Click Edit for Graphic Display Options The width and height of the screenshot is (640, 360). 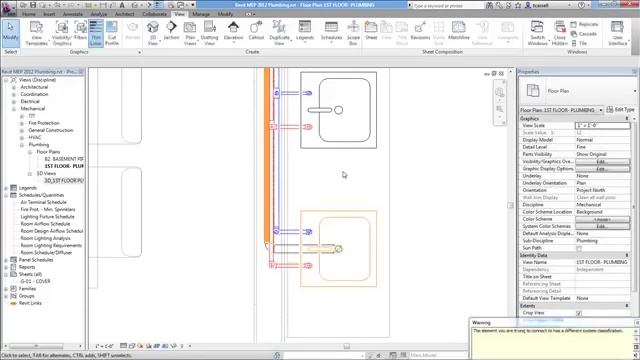602,169
